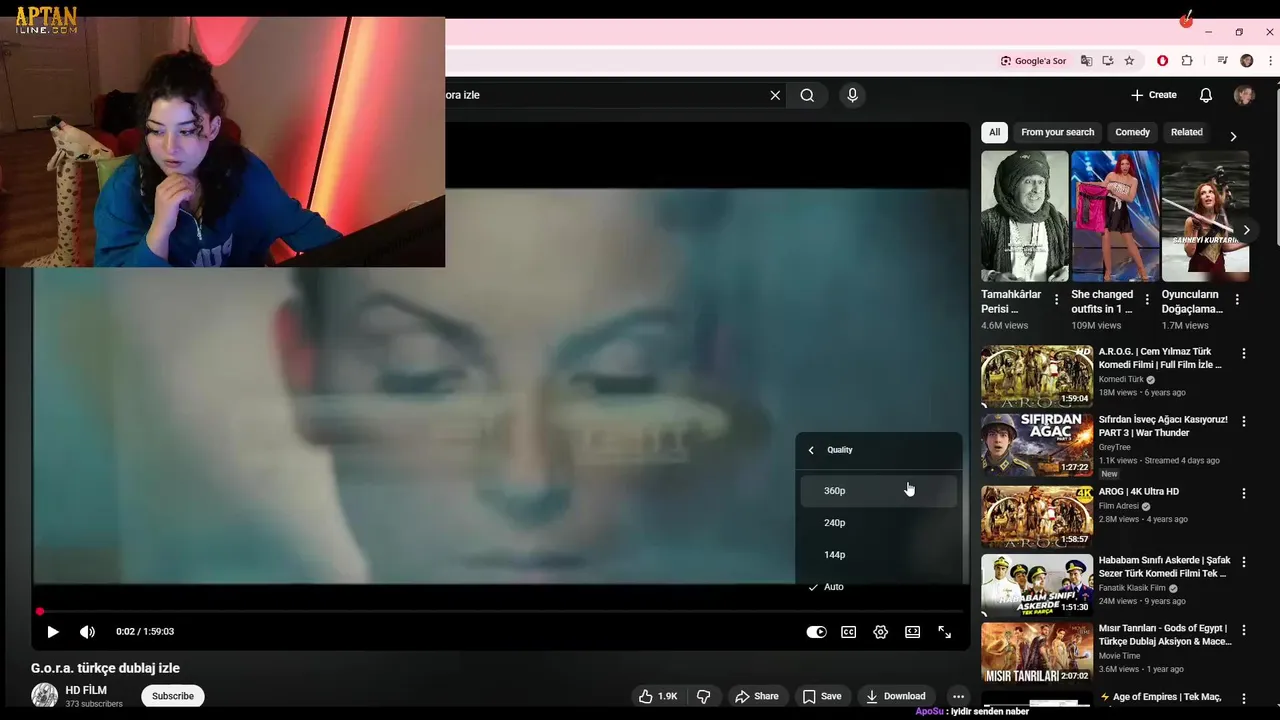
Task: Open A.R.O.G. Cem Yılmaz video title
Action: (1160, 358)
